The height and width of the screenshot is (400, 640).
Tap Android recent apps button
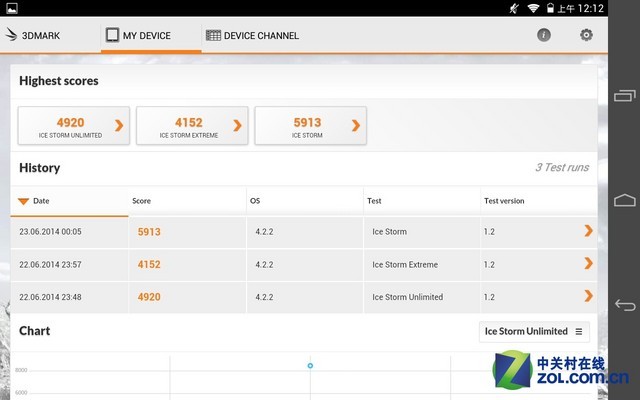pyautogui.click(x=625, y=96)
